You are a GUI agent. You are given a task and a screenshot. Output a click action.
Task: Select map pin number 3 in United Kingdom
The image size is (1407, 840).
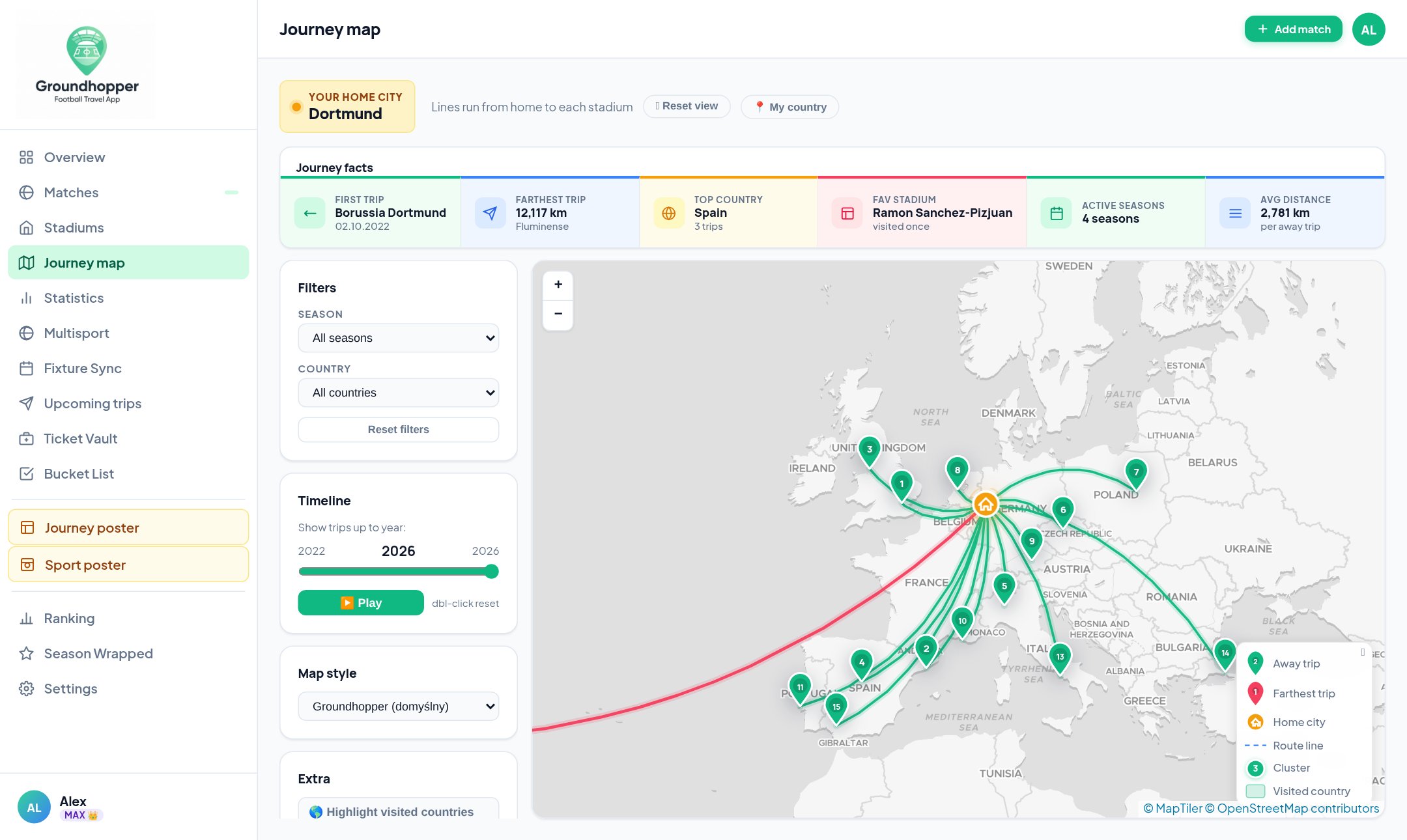pyautogui.click(x=869, y=452)
